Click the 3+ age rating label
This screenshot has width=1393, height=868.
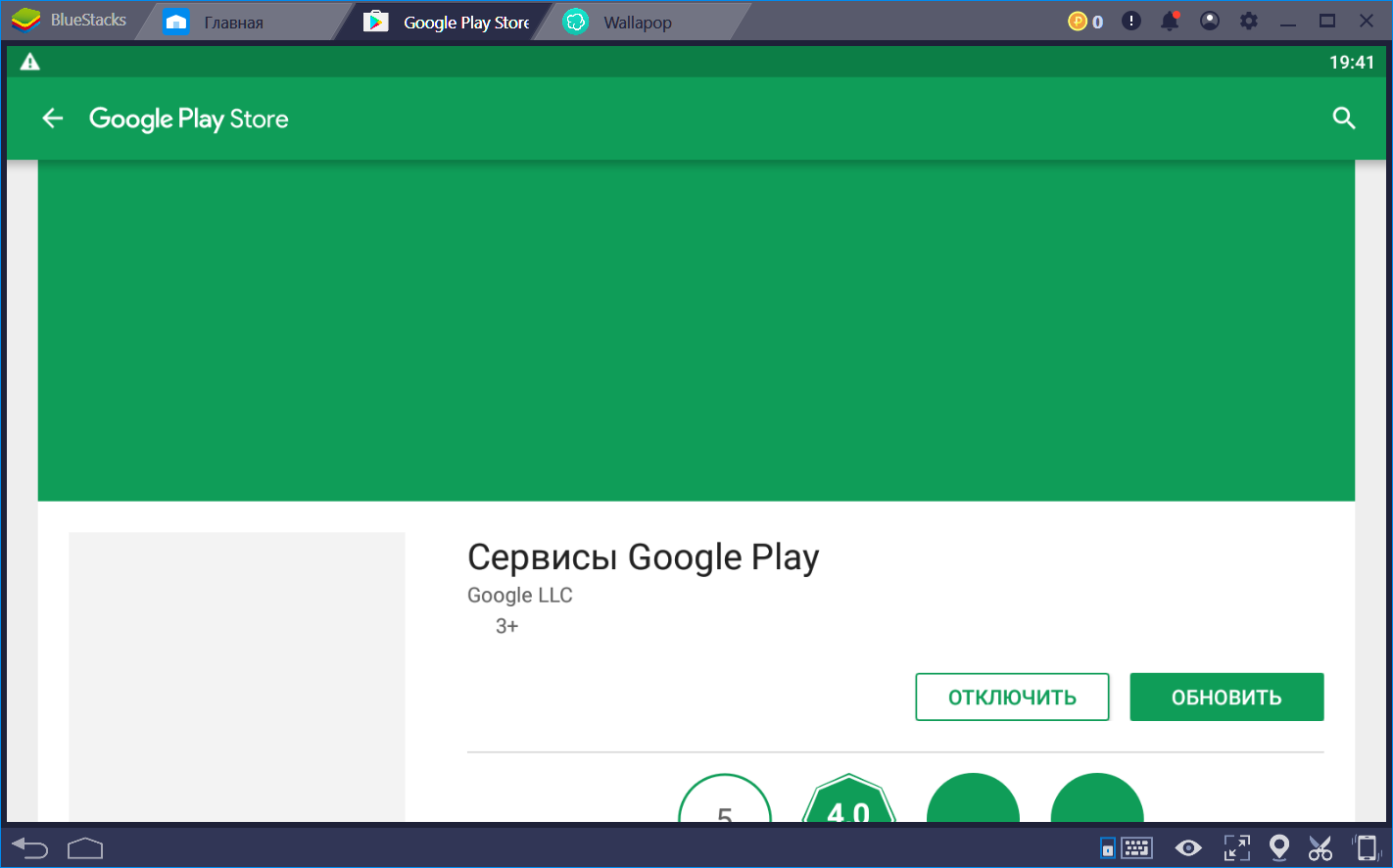(506, 626)
